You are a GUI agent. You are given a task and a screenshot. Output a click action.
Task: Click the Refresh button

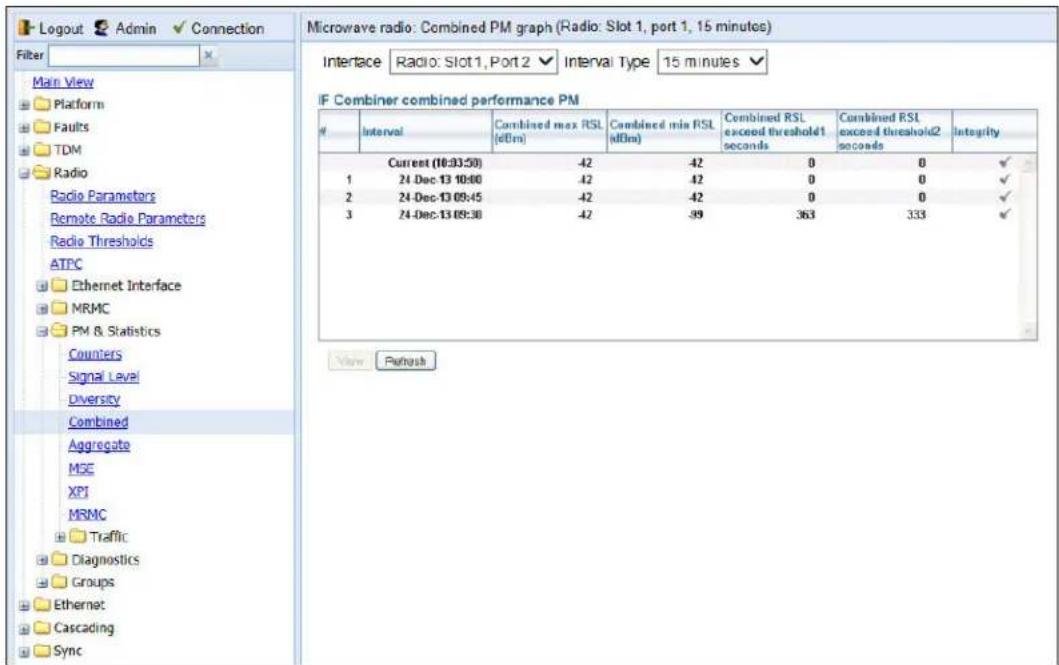click(405, 361)
